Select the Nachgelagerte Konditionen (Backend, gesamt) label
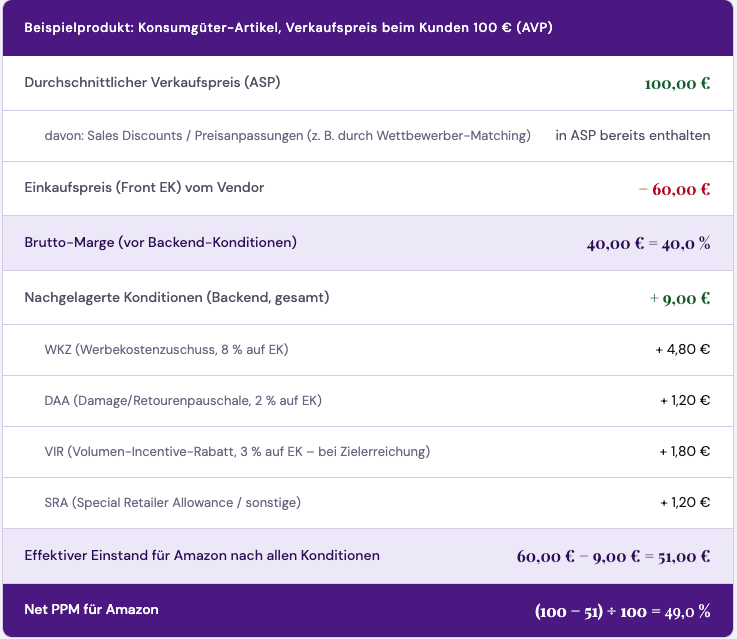Viewport: 737px width, 639px height. tap(177, 297)
